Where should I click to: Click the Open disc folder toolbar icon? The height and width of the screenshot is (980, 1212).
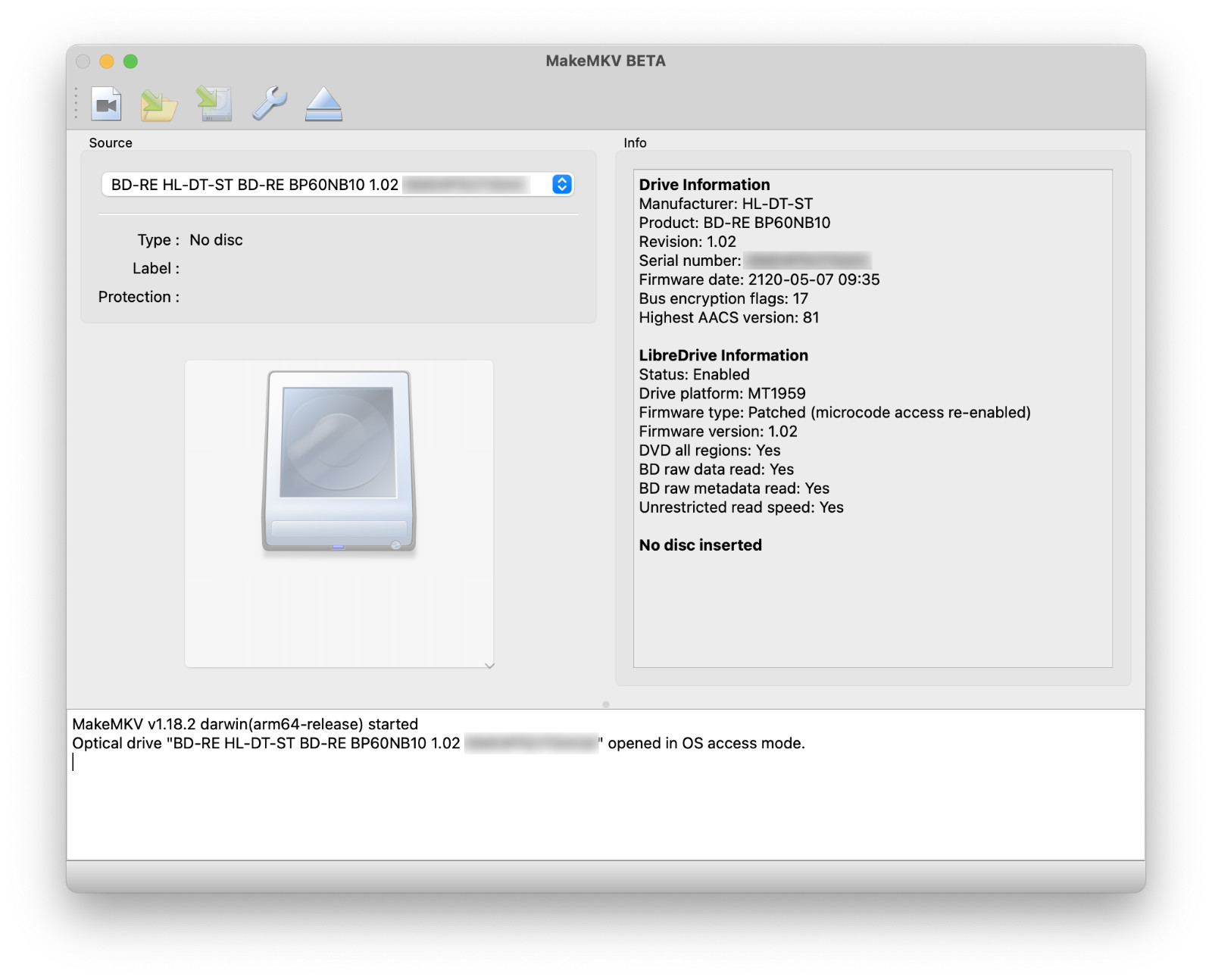pyautogui.click(x=159, y=104)
